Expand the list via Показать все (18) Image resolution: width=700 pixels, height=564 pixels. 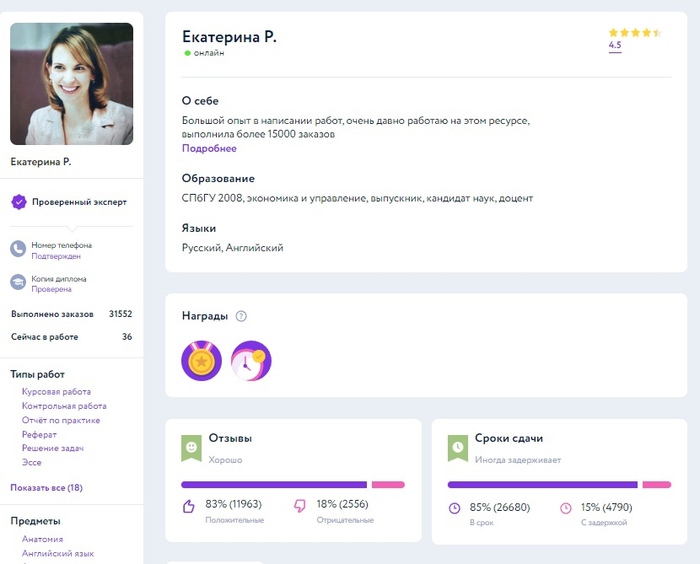[x=46, y=488]
